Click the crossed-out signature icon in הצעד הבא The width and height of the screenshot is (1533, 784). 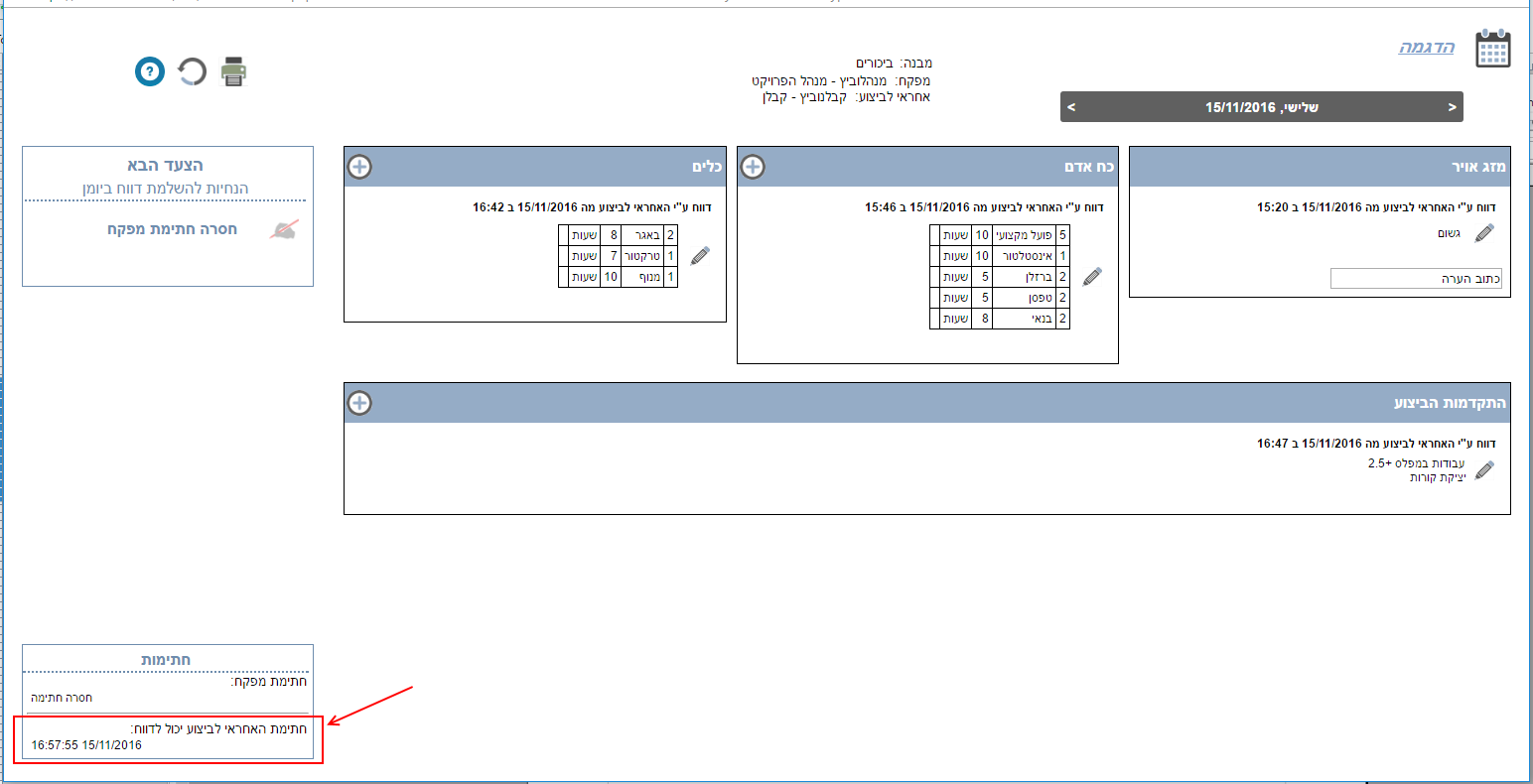click(x=284, y=230)
